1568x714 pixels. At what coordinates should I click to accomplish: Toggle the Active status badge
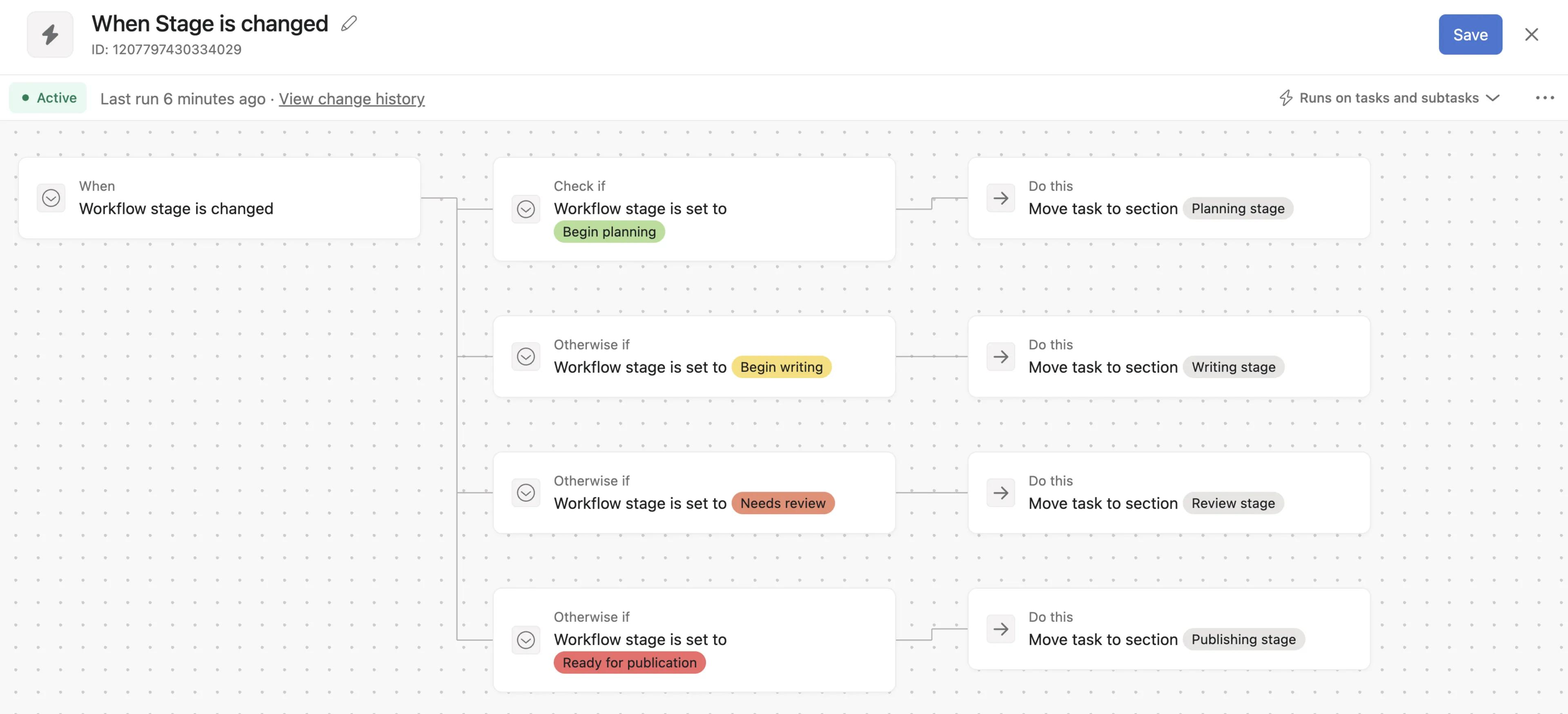[x=48, y=98]
